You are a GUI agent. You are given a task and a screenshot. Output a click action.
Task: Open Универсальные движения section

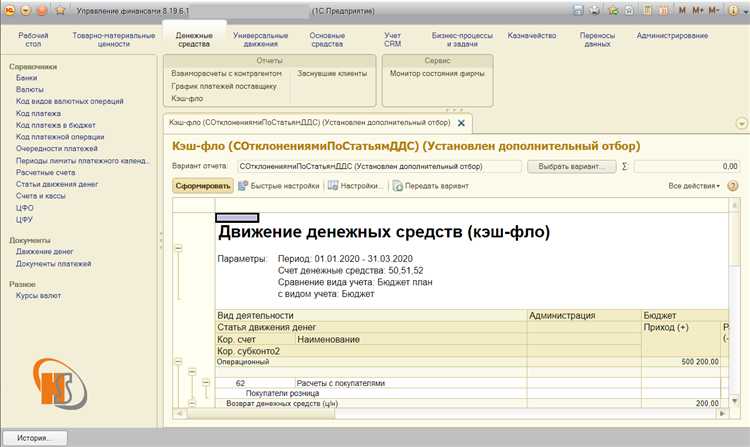coord(260,39)
